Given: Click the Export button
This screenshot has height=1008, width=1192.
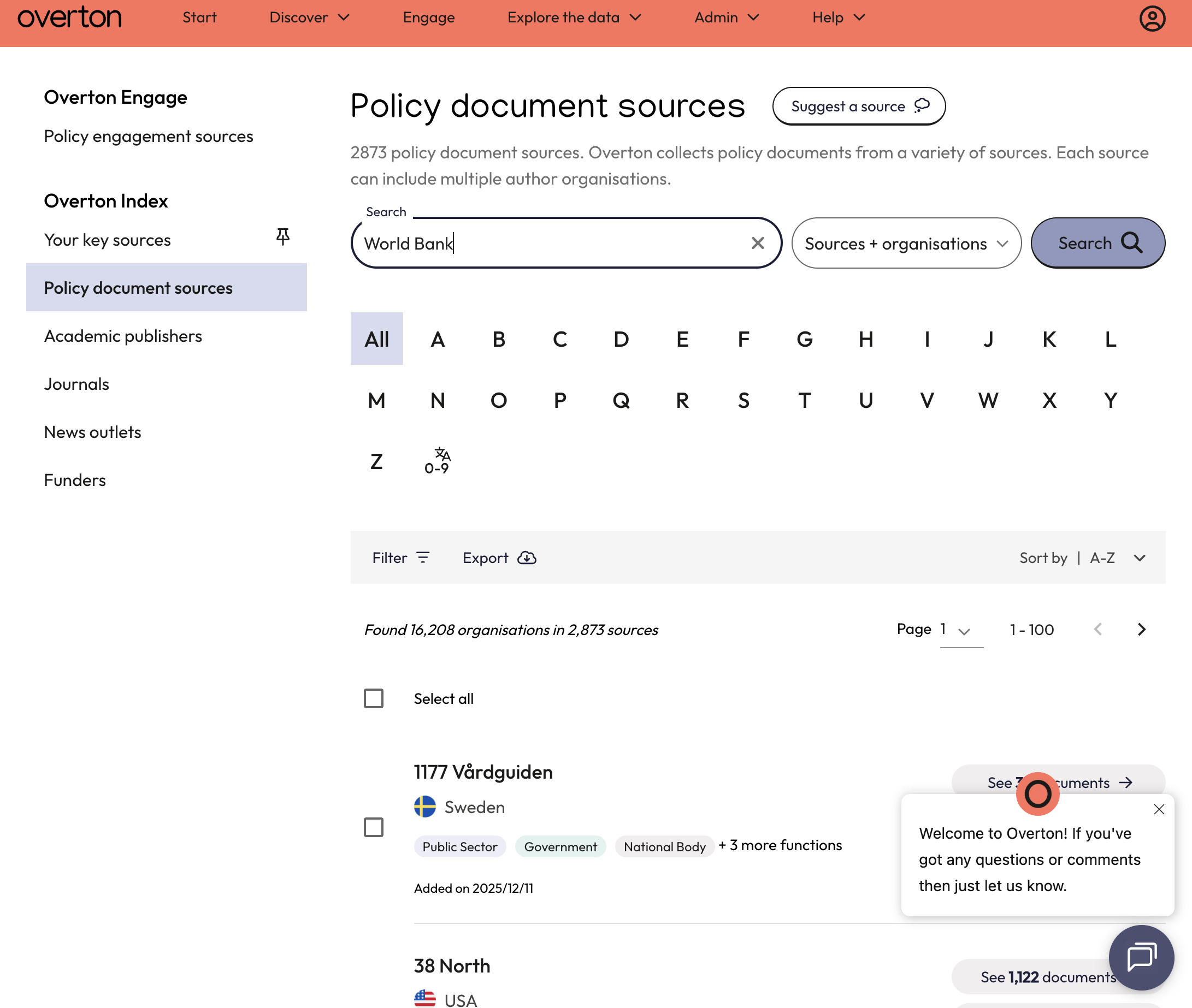Looking at the screenshot, I should click(x=499, y=558).
